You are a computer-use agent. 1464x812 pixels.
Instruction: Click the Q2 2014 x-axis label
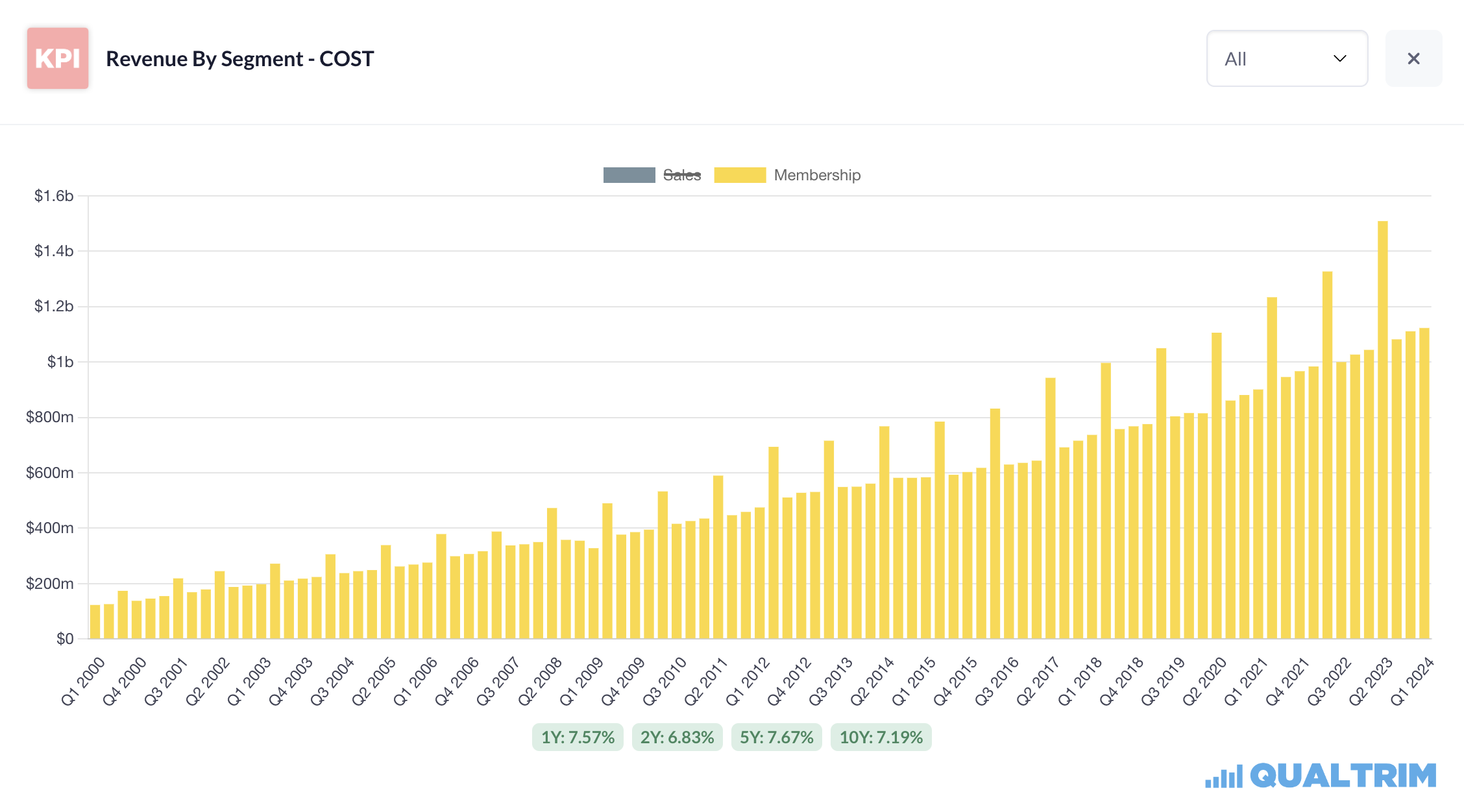point(872,681)
